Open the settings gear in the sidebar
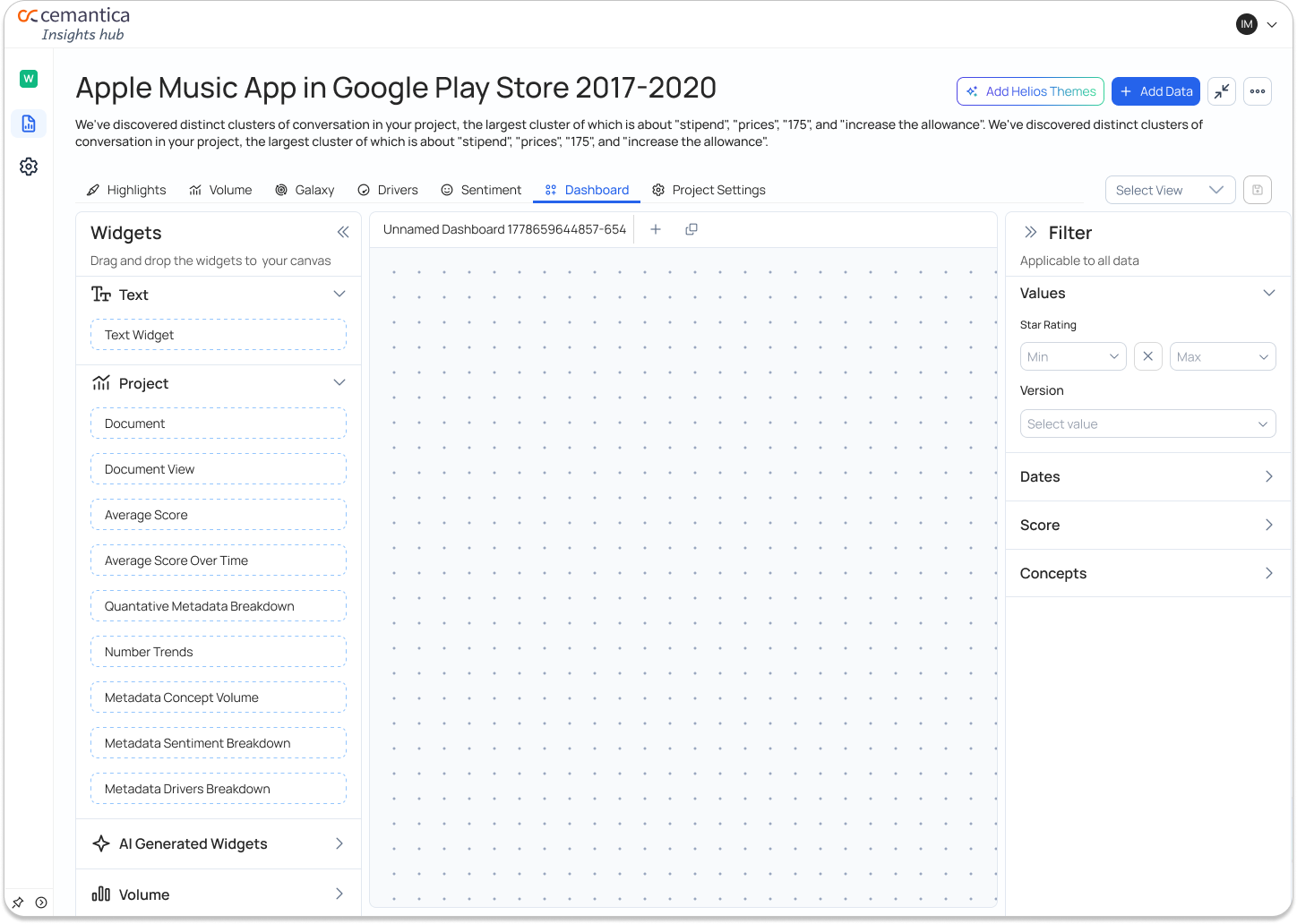1297x924 pixels. coord(29,167)
